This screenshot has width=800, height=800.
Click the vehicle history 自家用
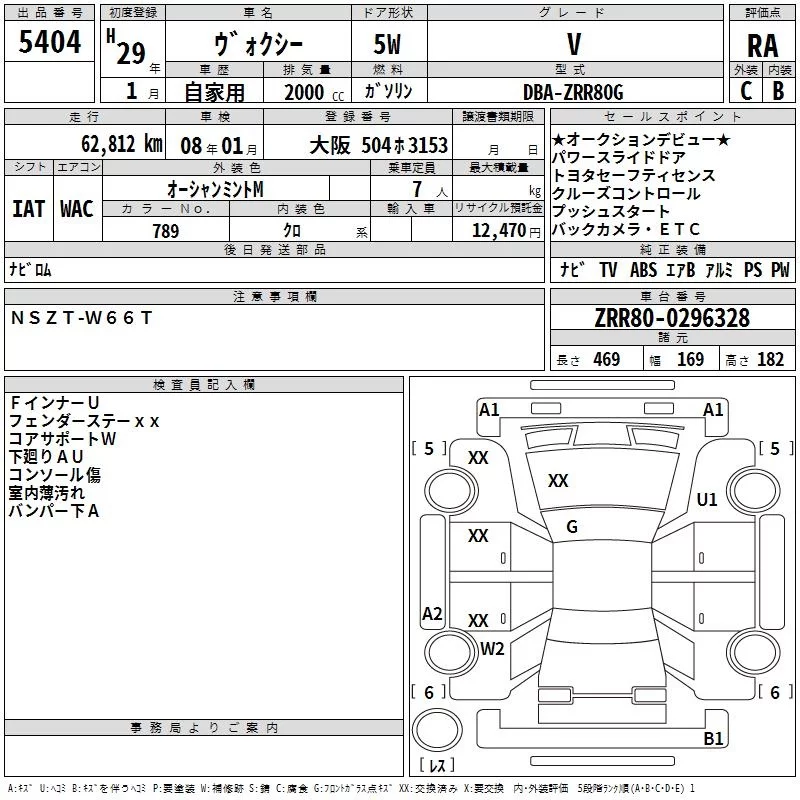tap(214, 92)
